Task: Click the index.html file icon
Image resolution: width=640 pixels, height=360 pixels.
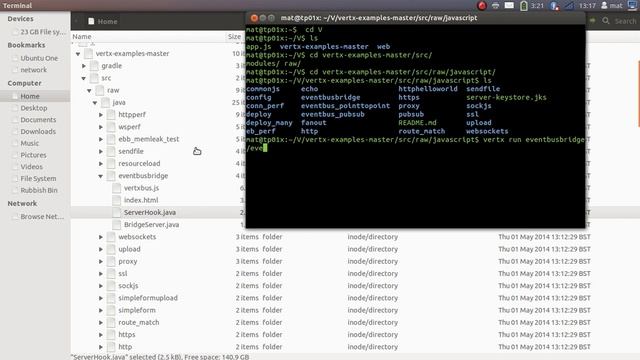Action: pos(117,200)
